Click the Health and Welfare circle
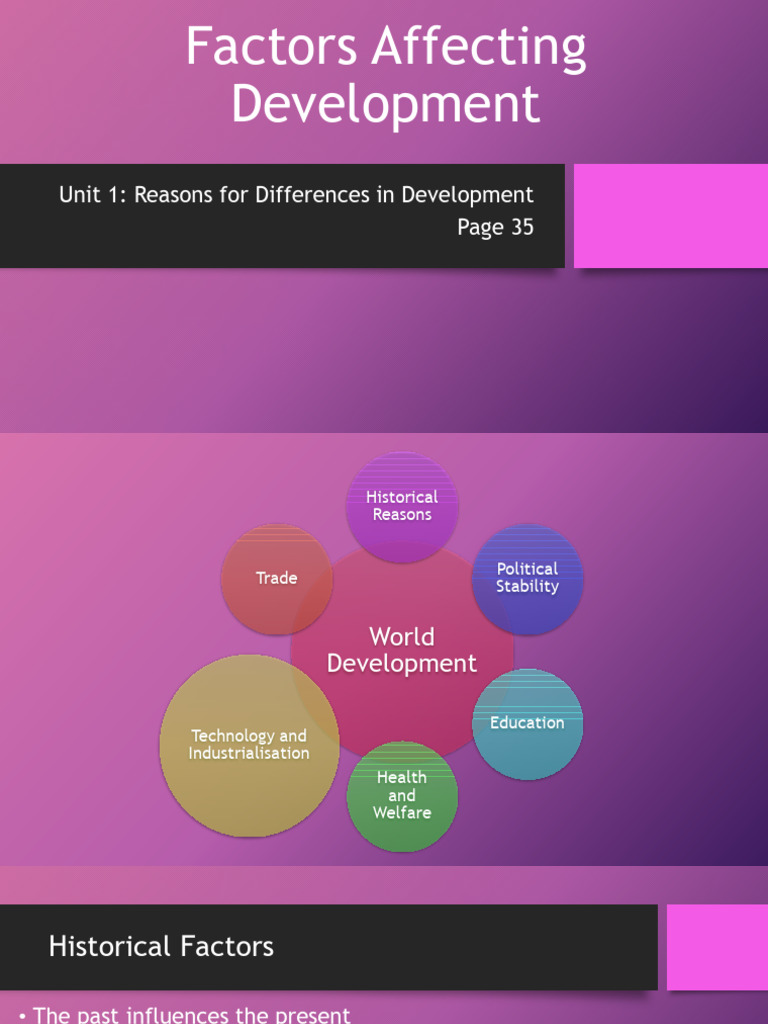The width and height of the screenshot is (768, 1024). pos(402,796)
